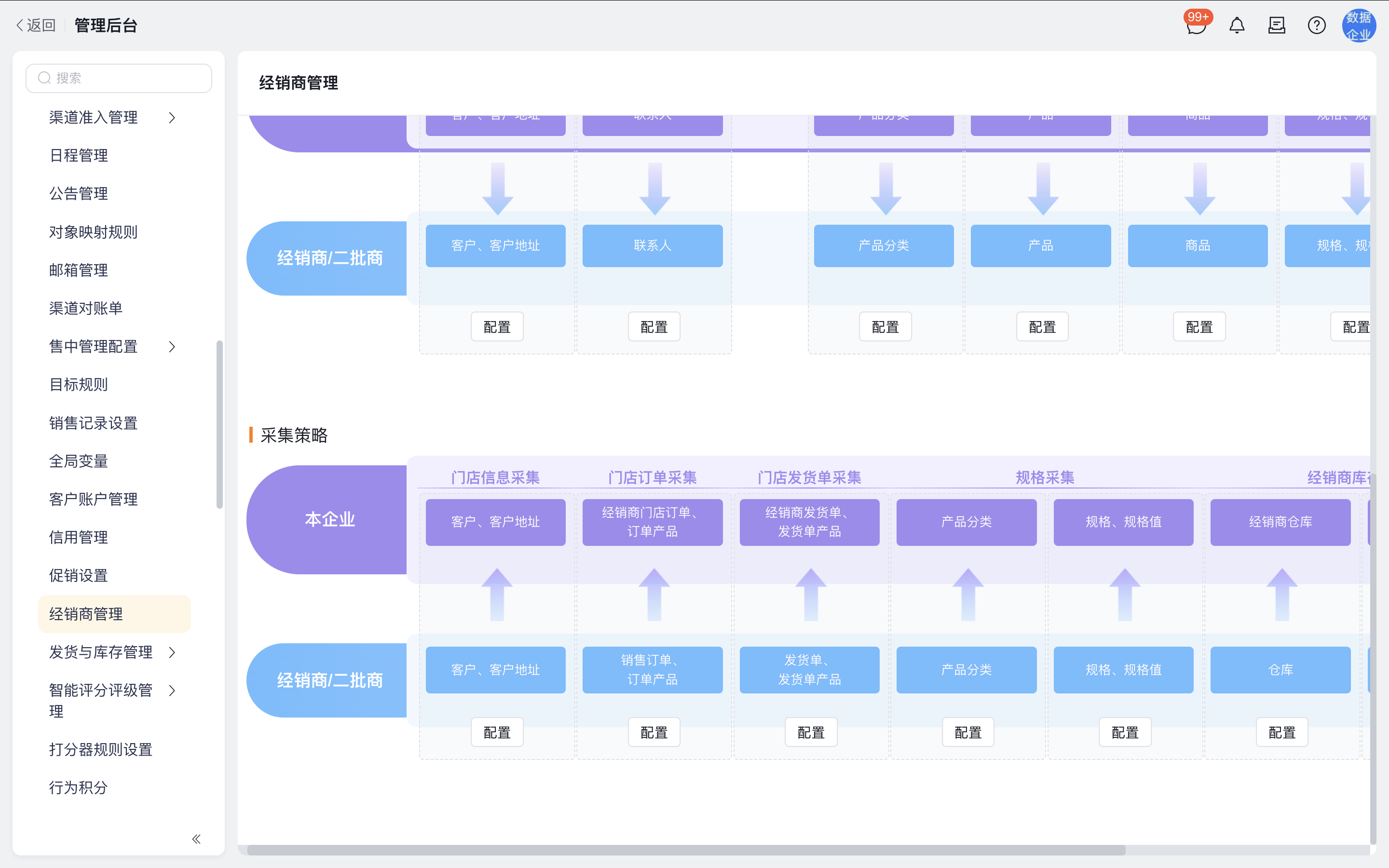1389x868 pixels.
Task: Click the back arrow 返回
Action: tap(36, 25)
